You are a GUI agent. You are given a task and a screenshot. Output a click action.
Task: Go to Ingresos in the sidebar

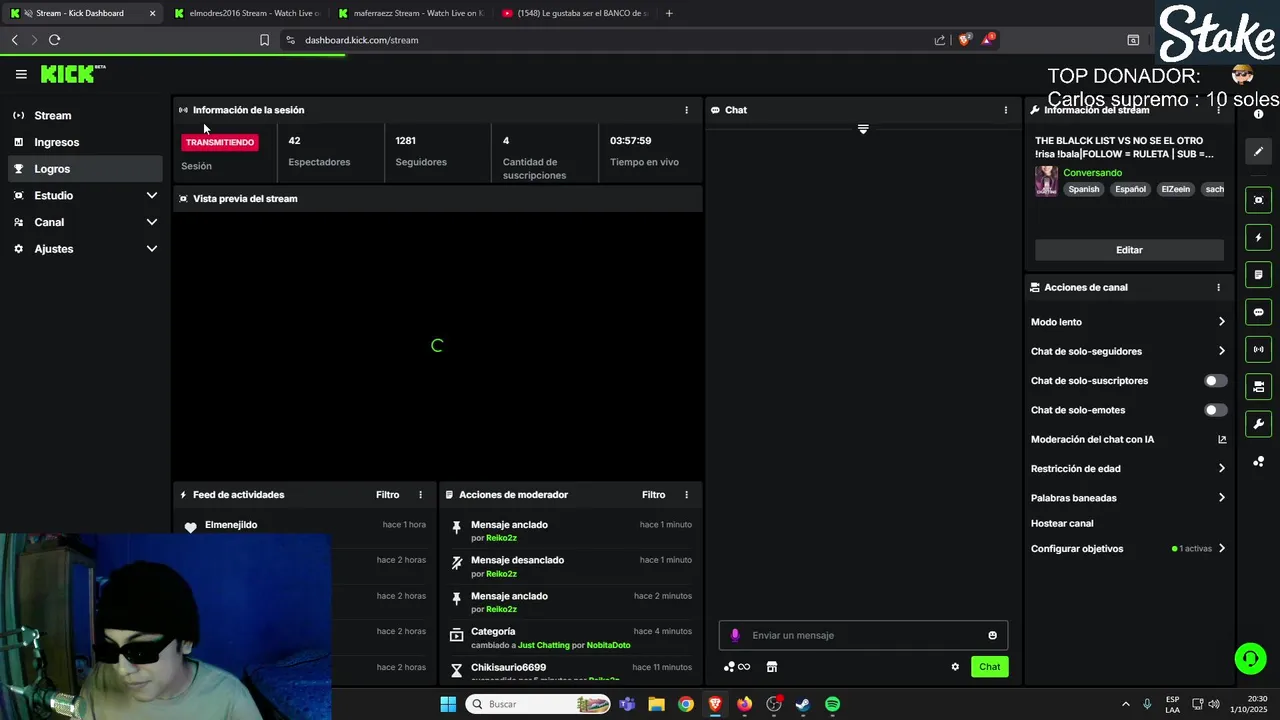85,142
